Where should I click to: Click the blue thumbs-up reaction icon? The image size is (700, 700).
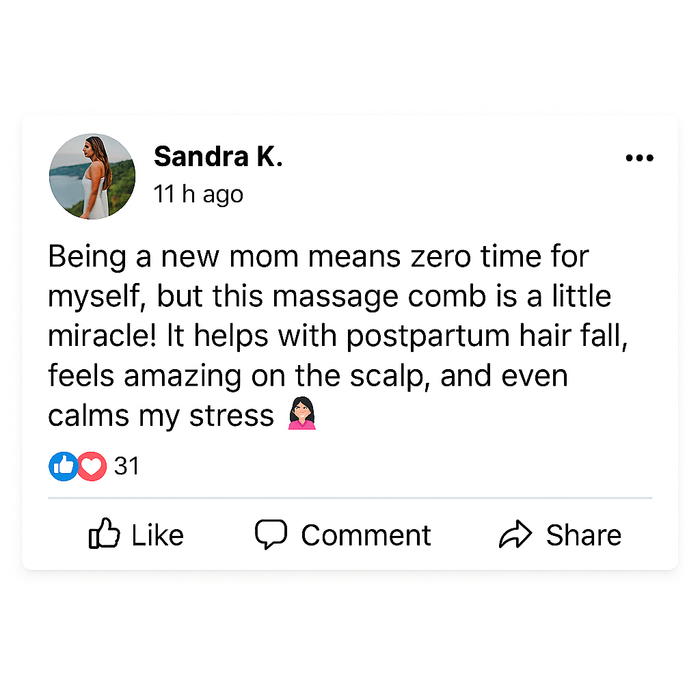pyautogui.click(x=63, y=466)
